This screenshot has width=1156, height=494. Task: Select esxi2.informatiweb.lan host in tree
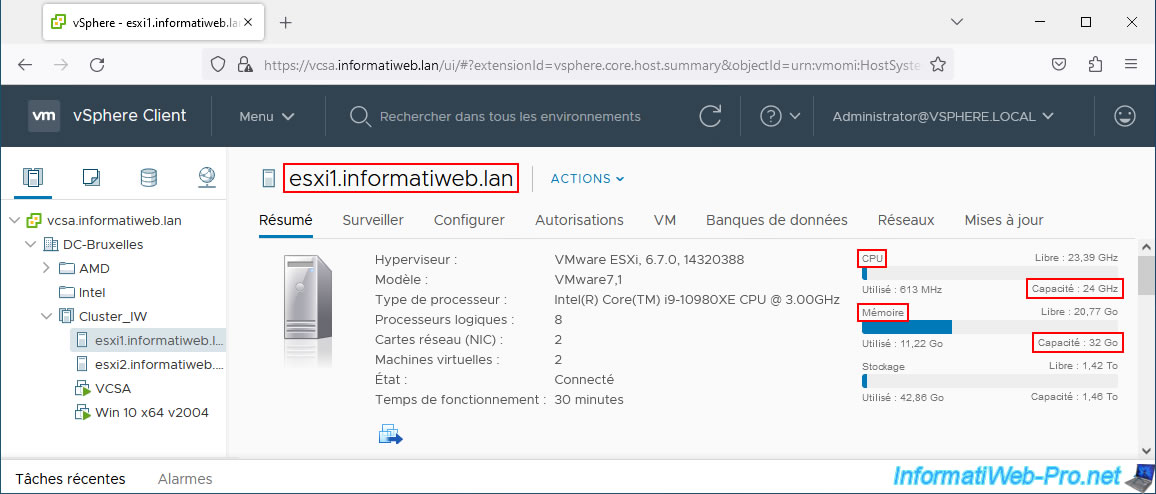158,364
